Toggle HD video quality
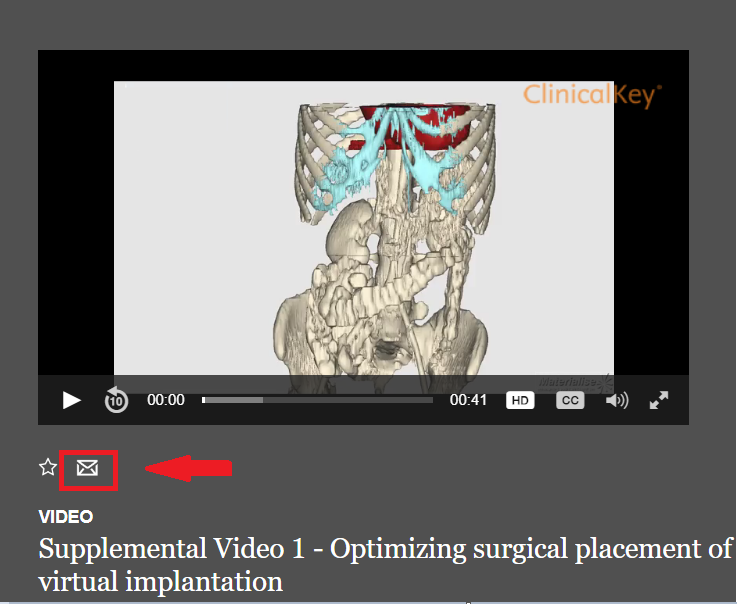Image resolution: width=737 pixels, height=604 pixels. pyautogui.click(x=520, y=400)
